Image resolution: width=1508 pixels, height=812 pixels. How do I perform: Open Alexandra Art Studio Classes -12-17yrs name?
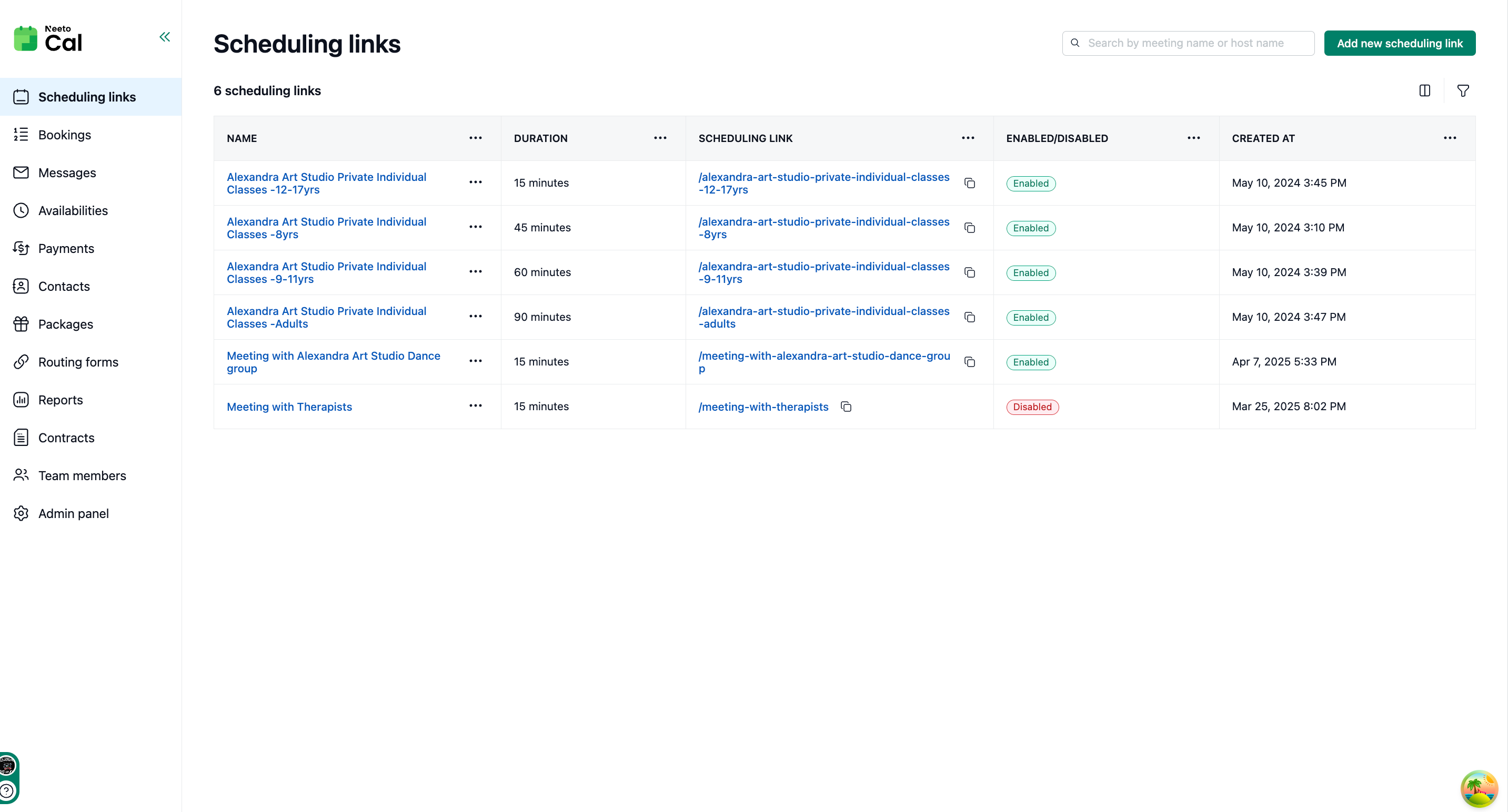tap(326, 183)
